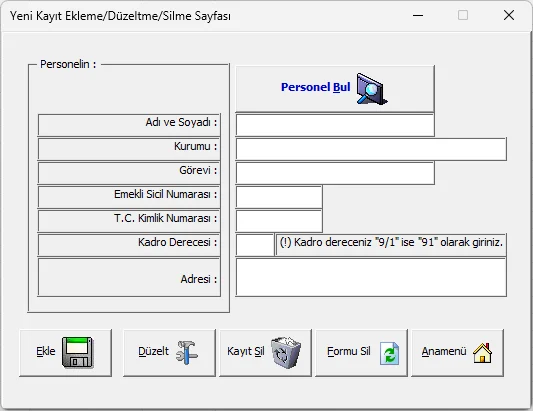
Task: Select the Kurumu text box
Action: pyautogui.click(x=371, y=149)
